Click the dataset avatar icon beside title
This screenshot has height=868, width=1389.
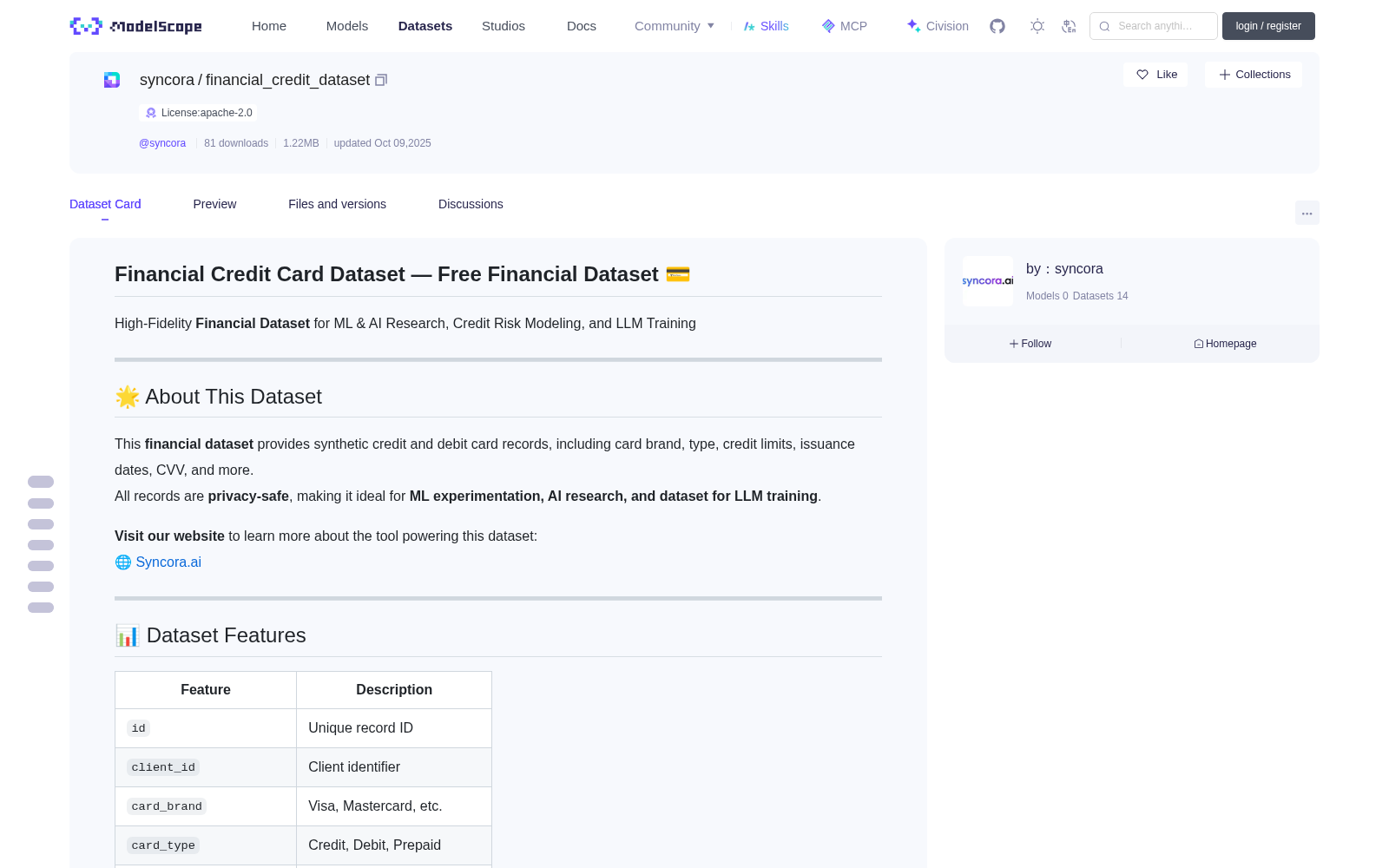(112, 80)
